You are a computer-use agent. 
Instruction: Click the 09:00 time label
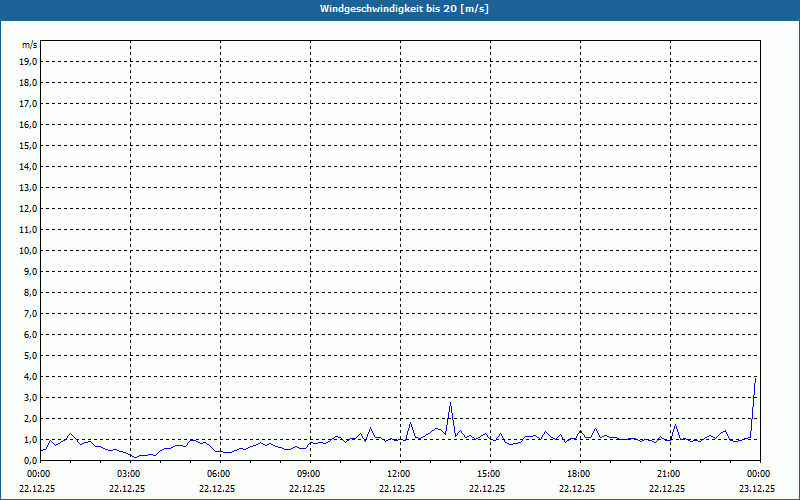308,473
